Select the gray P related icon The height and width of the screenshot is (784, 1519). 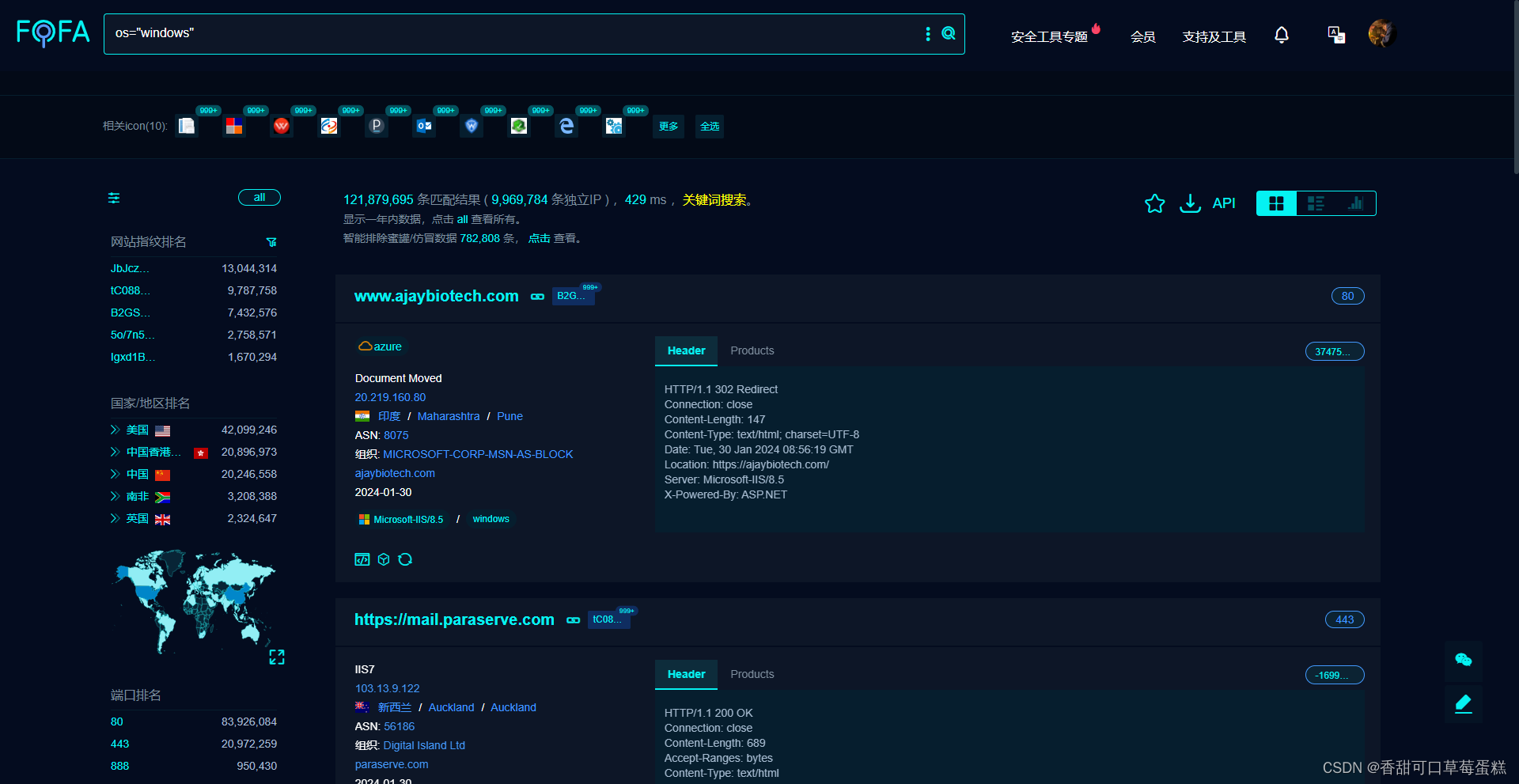[x=377, y=126]
